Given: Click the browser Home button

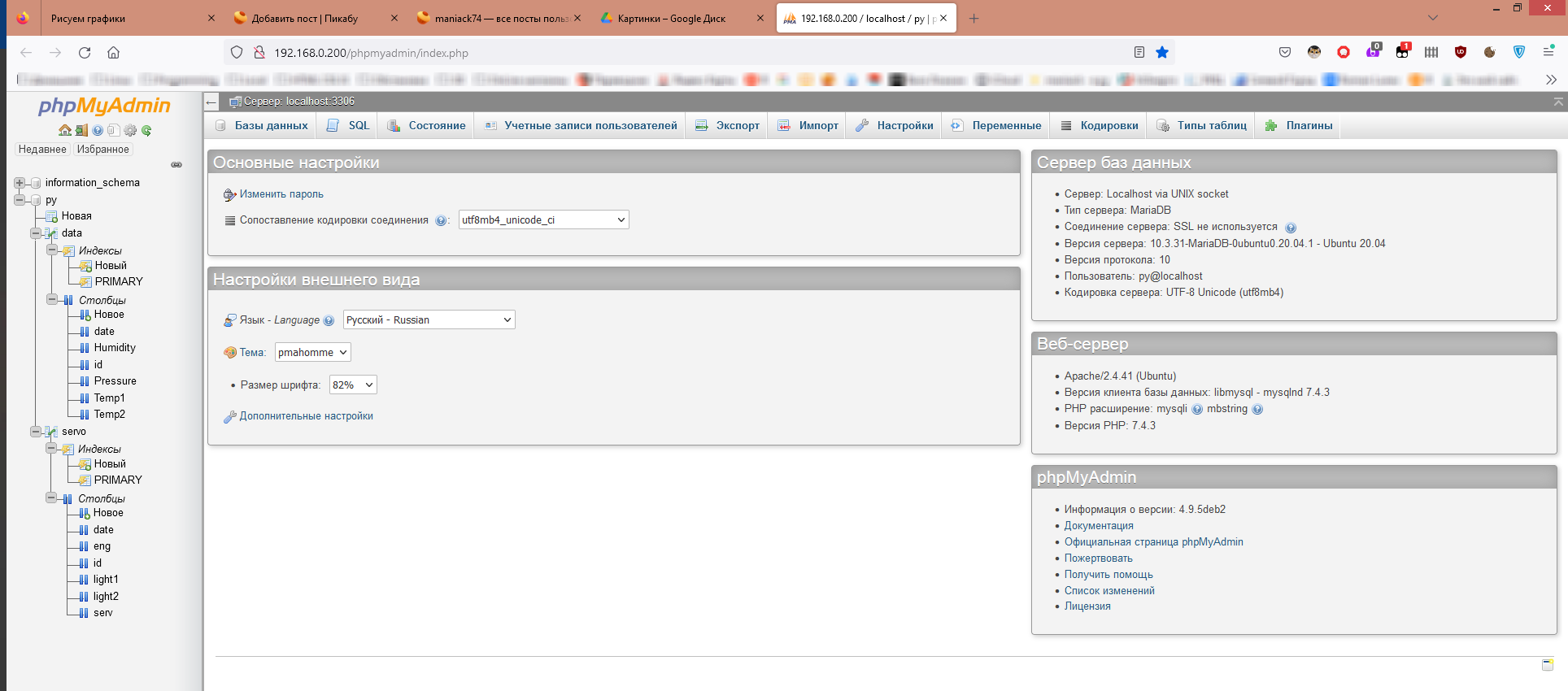Looking at the screenshot, I should click(114, 53).
